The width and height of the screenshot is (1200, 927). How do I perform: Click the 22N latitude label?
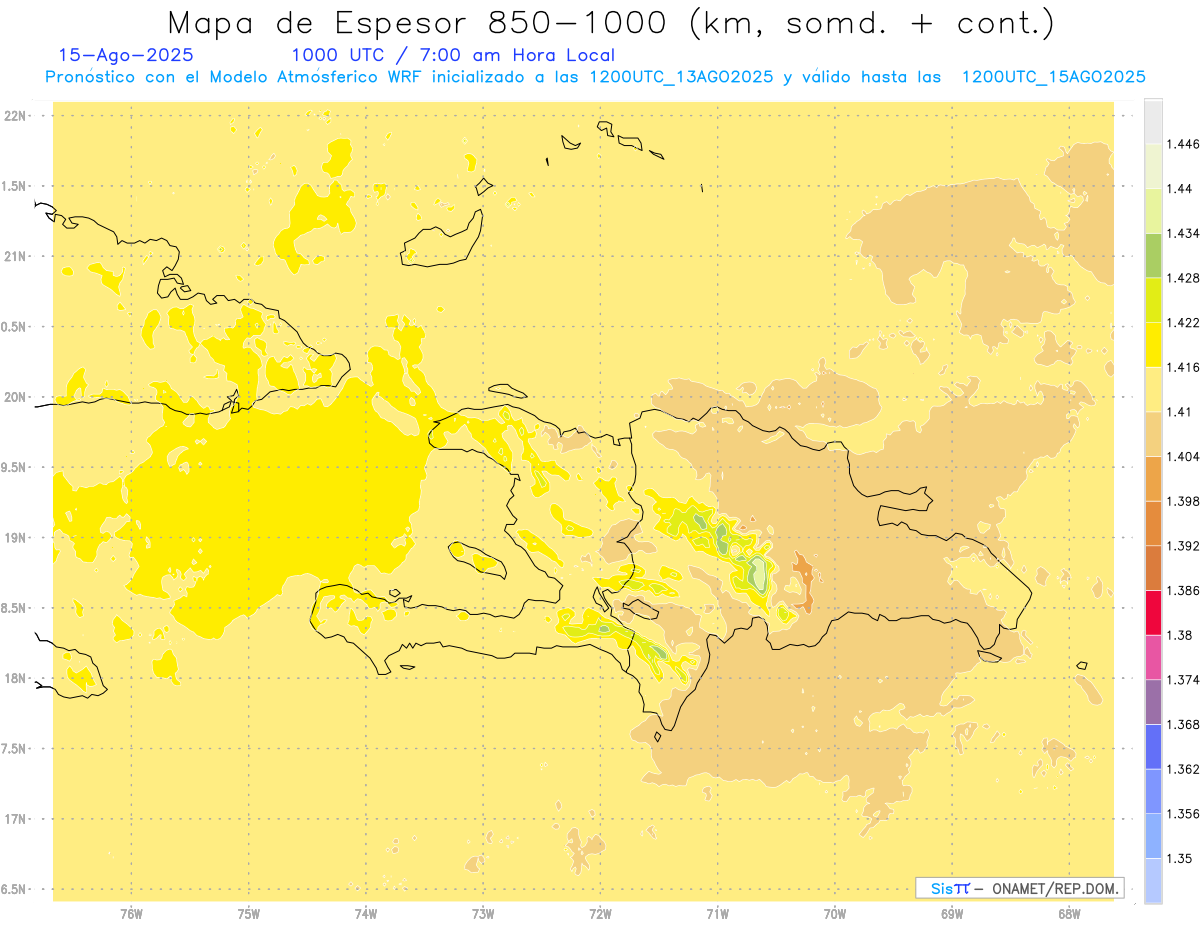click(x=17, y=116)
